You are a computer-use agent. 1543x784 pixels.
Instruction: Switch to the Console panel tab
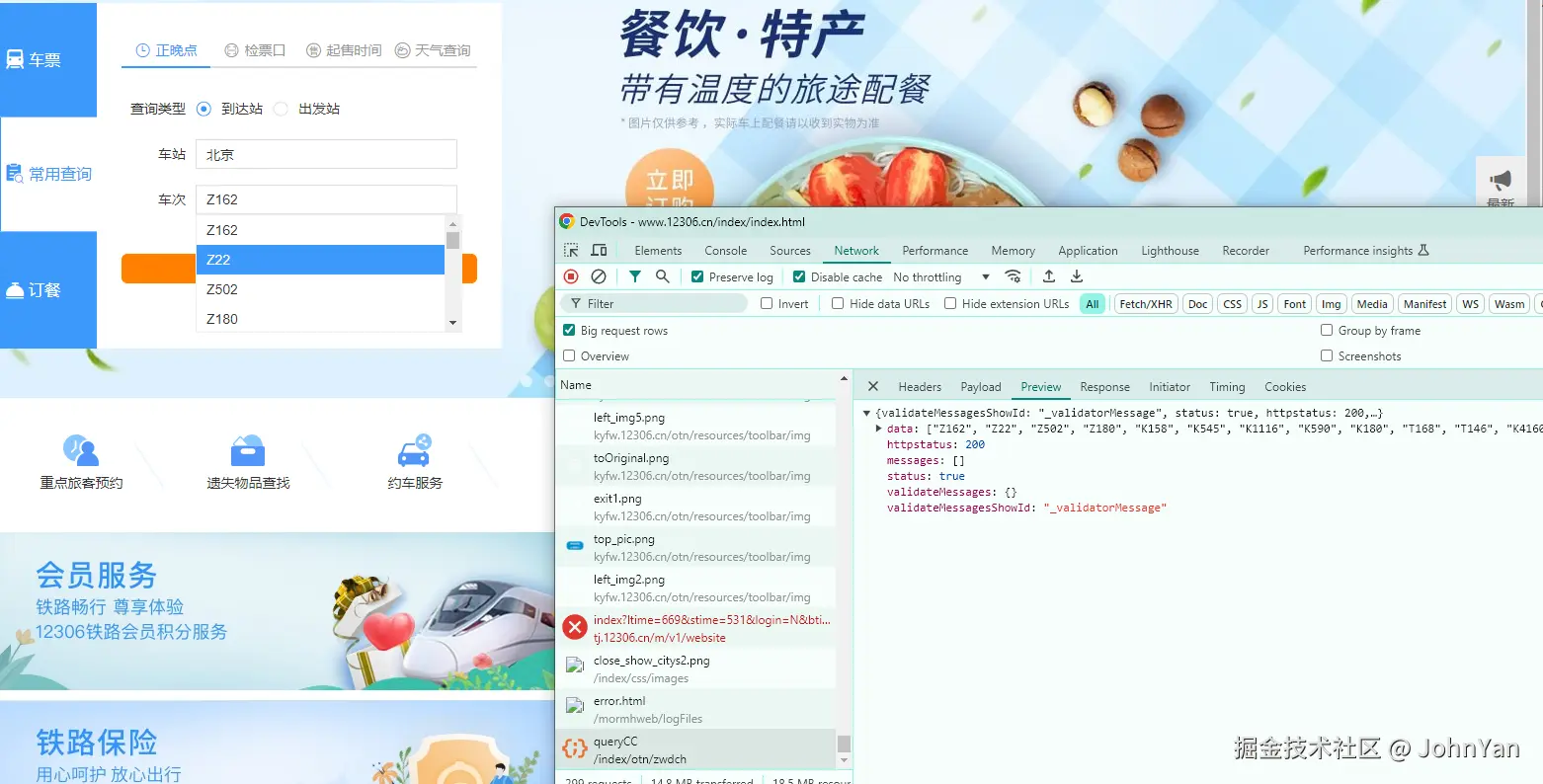pos(726,251)
